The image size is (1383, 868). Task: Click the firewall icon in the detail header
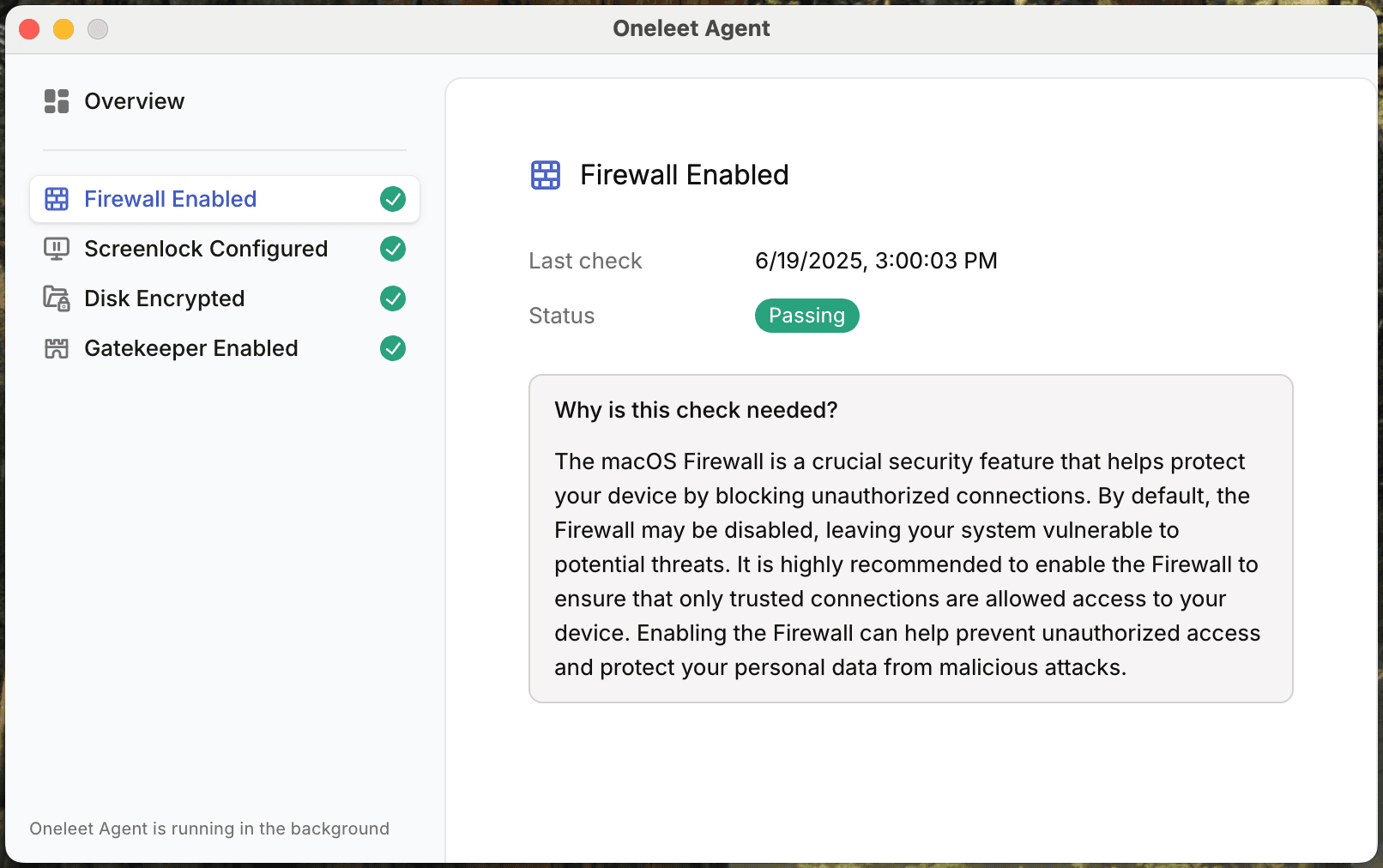click(x=546, y=175)
